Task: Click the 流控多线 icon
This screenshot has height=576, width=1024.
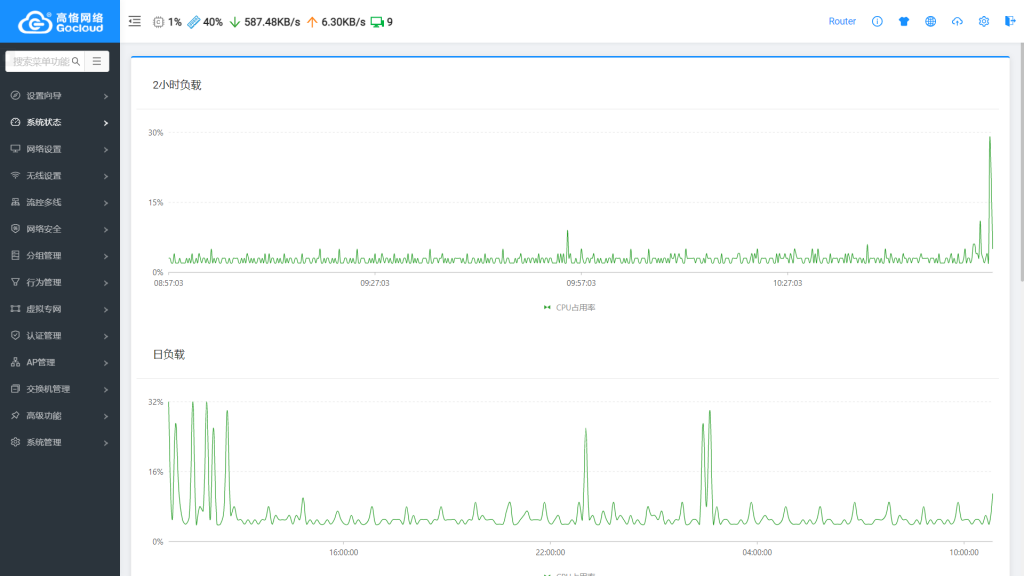Action: (15, 202)
